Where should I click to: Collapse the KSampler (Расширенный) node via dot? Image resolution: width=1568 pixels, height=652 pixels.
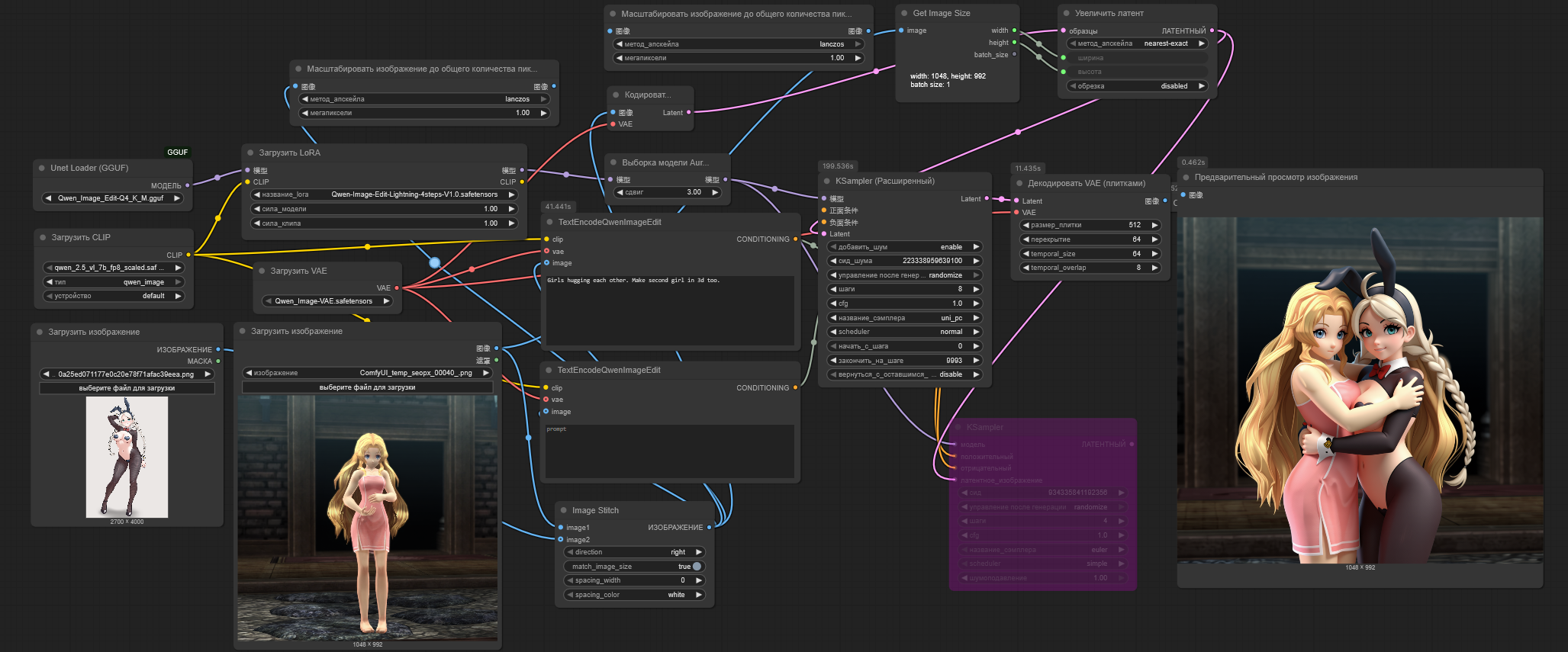[827, 181]
